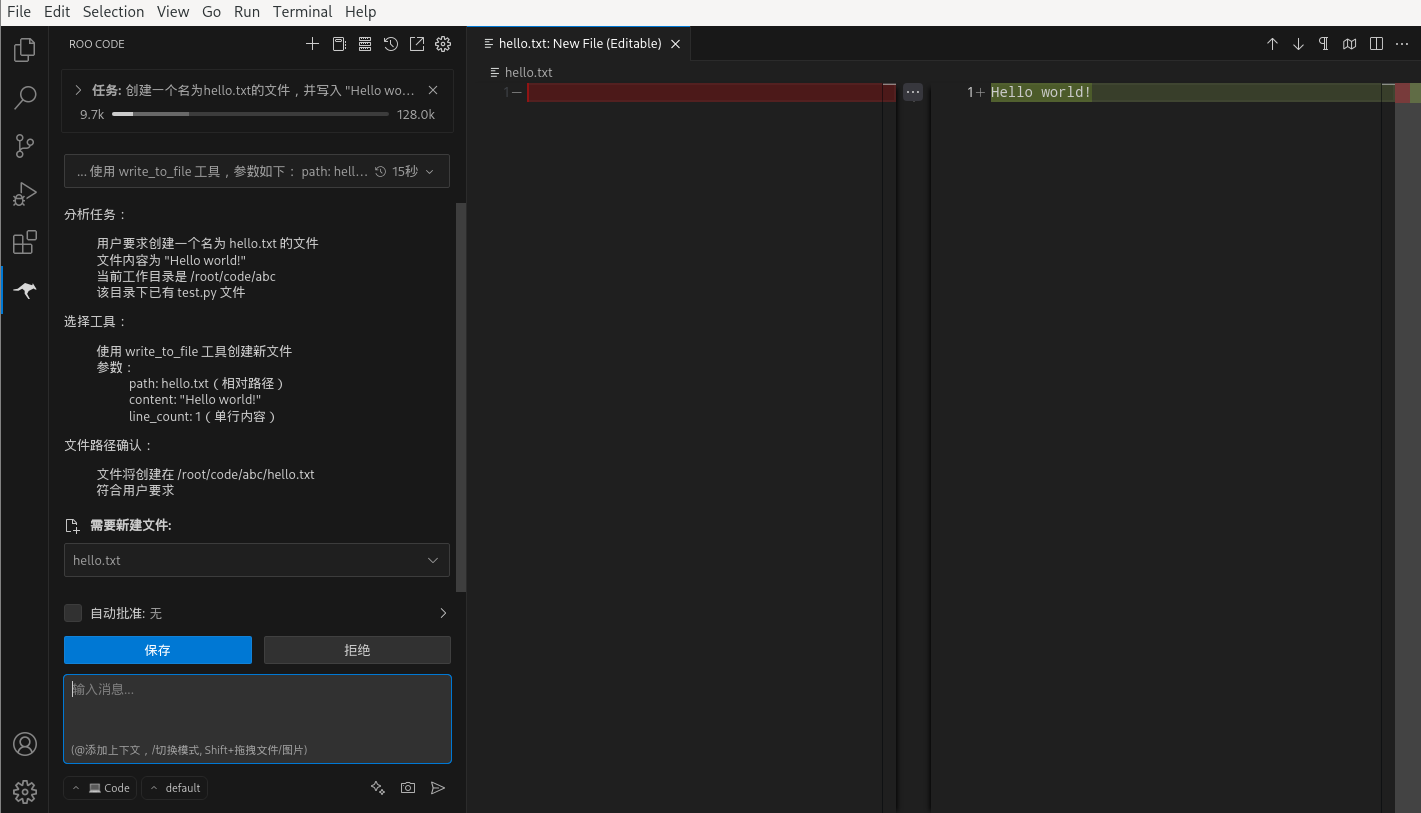This screenshot has height=813, width=1421.
Task: Open the Source Control view
Action: tap(25, 146)
